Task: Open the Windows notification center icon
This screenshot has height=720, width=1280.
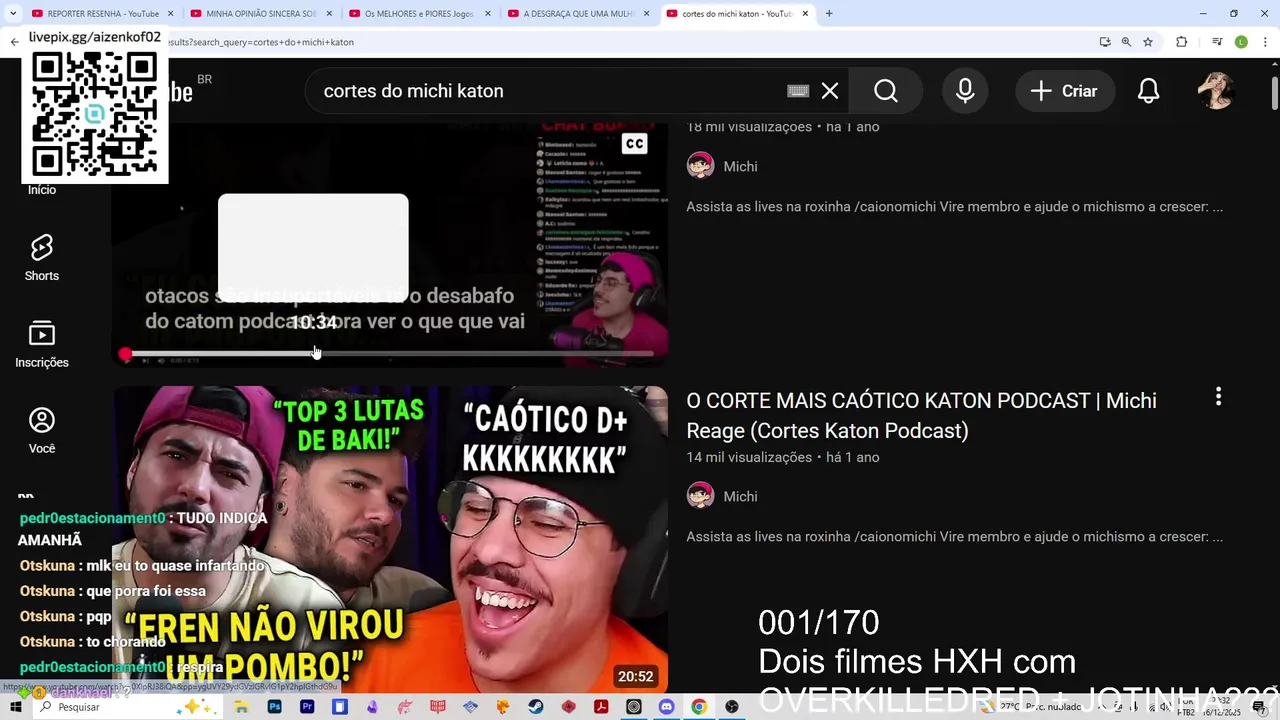Action: tap(1259, 707)
